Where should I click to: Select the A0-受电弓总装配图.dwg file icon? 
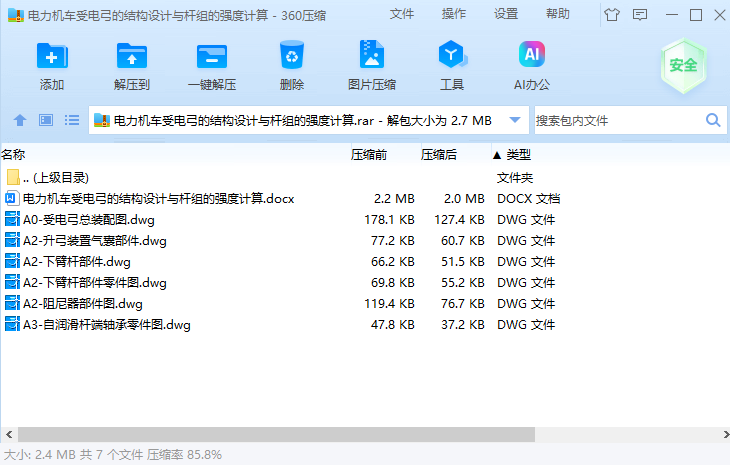coord(12,220)
